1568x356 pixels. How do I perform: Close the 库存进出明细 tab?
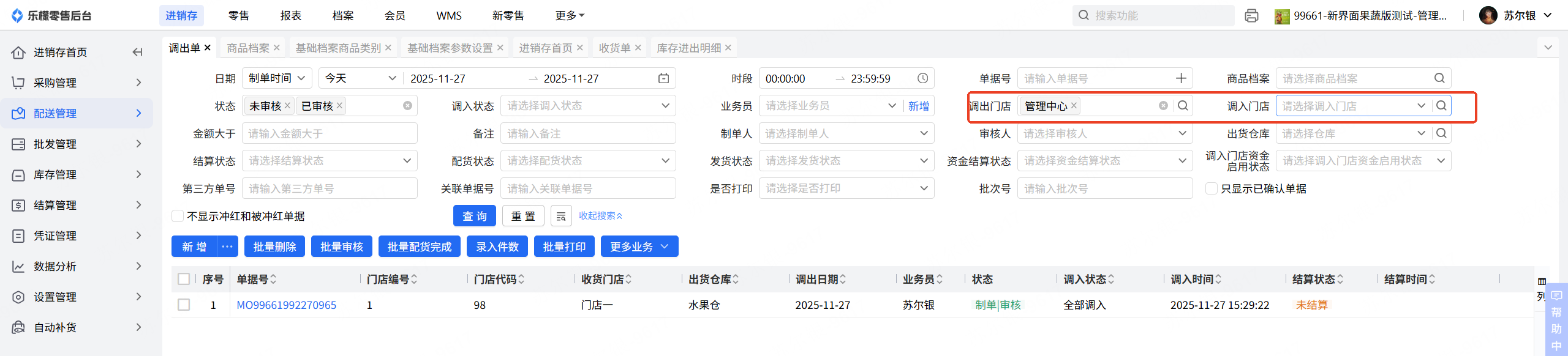pyautogui.click(x=728, y=48)
